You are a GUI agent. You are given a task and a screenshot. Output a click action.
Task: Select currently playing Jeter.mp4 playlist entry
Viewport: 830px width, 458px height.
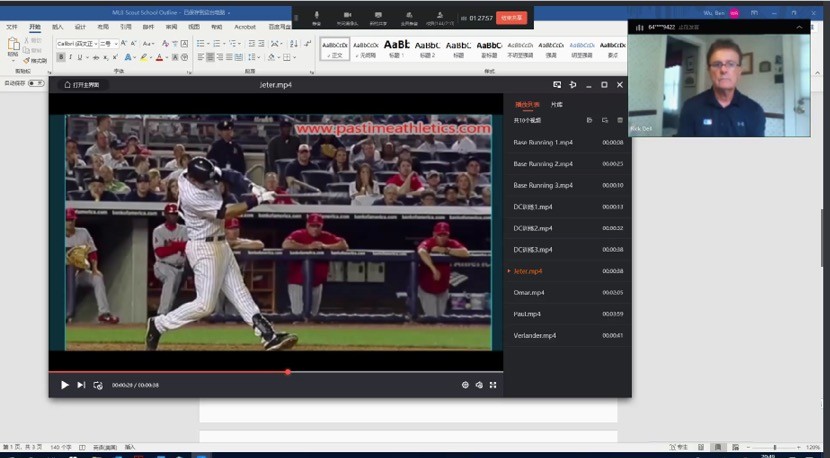pyautogui.click(x=567, y=271)
